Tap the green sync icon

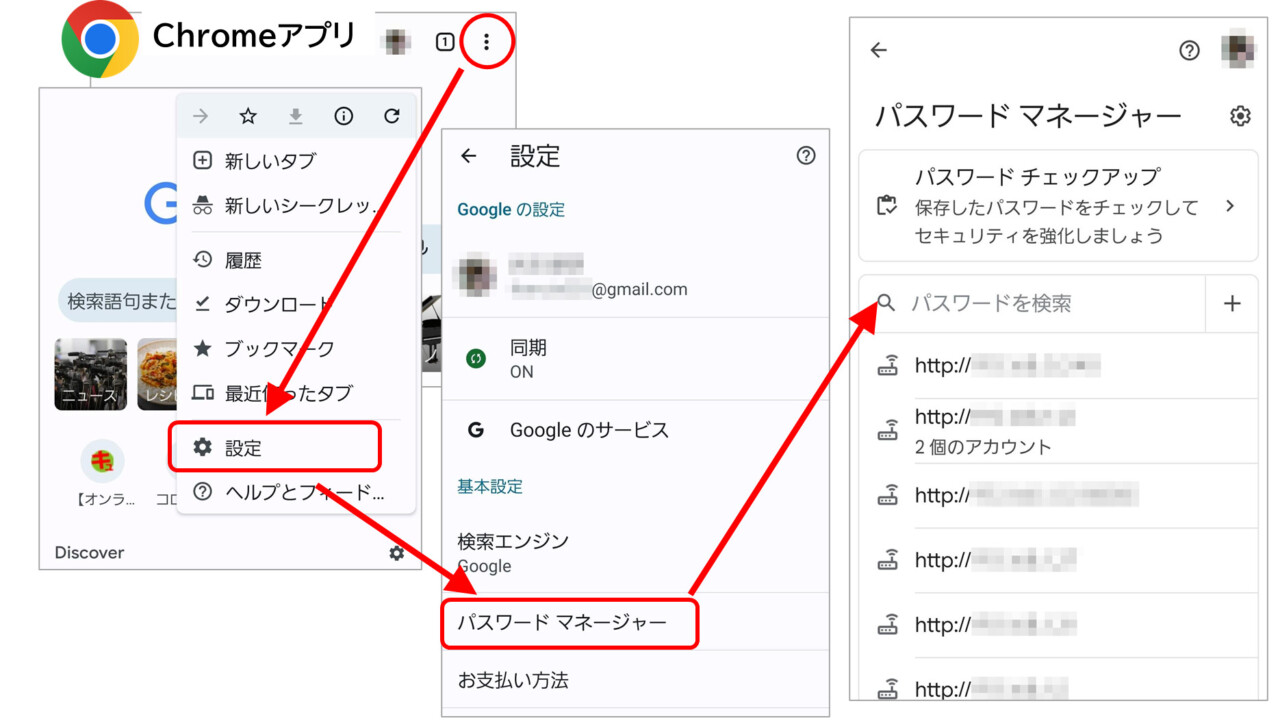point(476,358)
